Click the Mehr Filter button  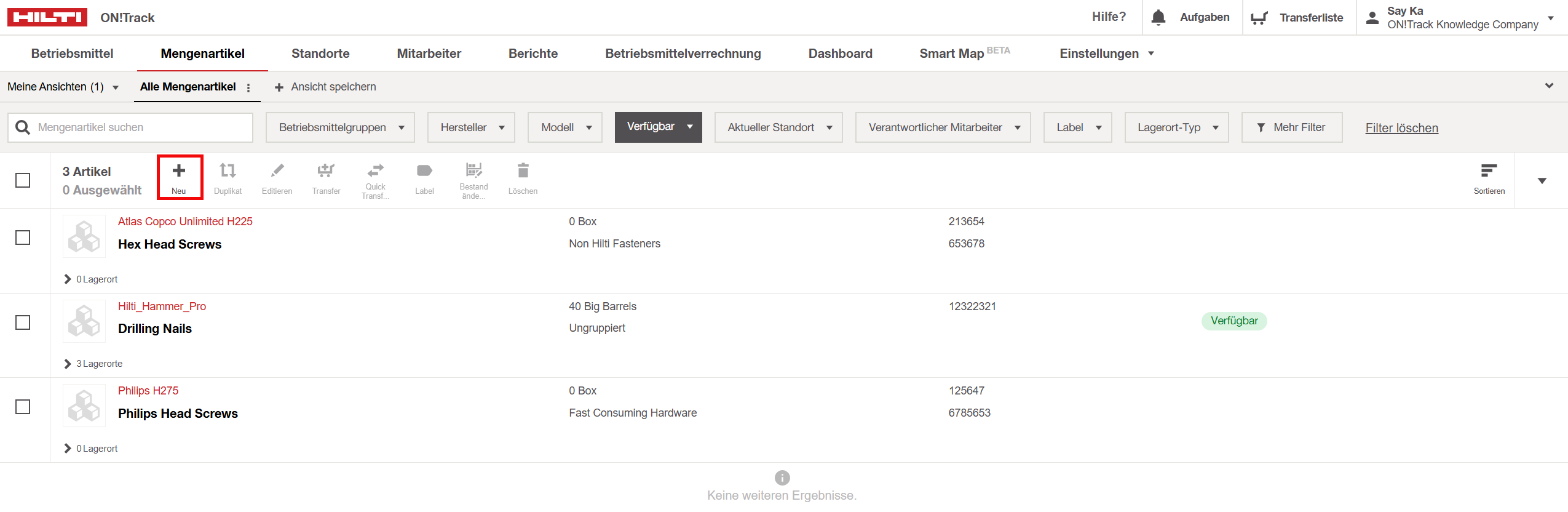point(1291,127)
